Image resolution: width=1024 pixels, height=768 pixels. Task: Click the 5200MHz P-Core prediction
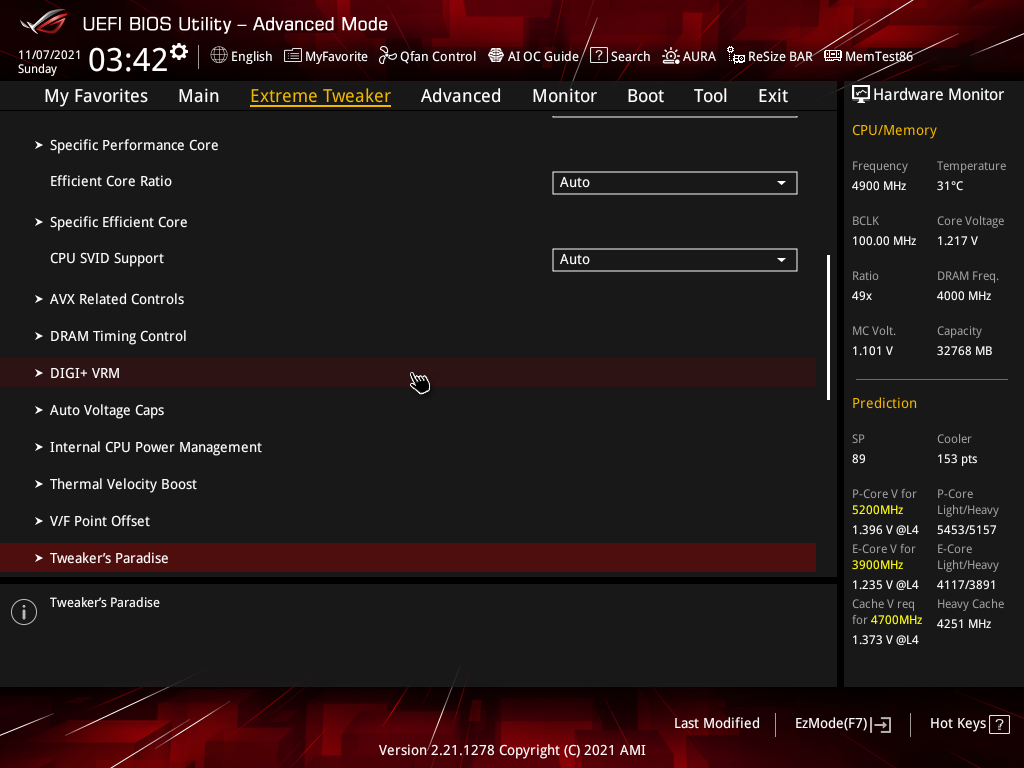point(878,510)
